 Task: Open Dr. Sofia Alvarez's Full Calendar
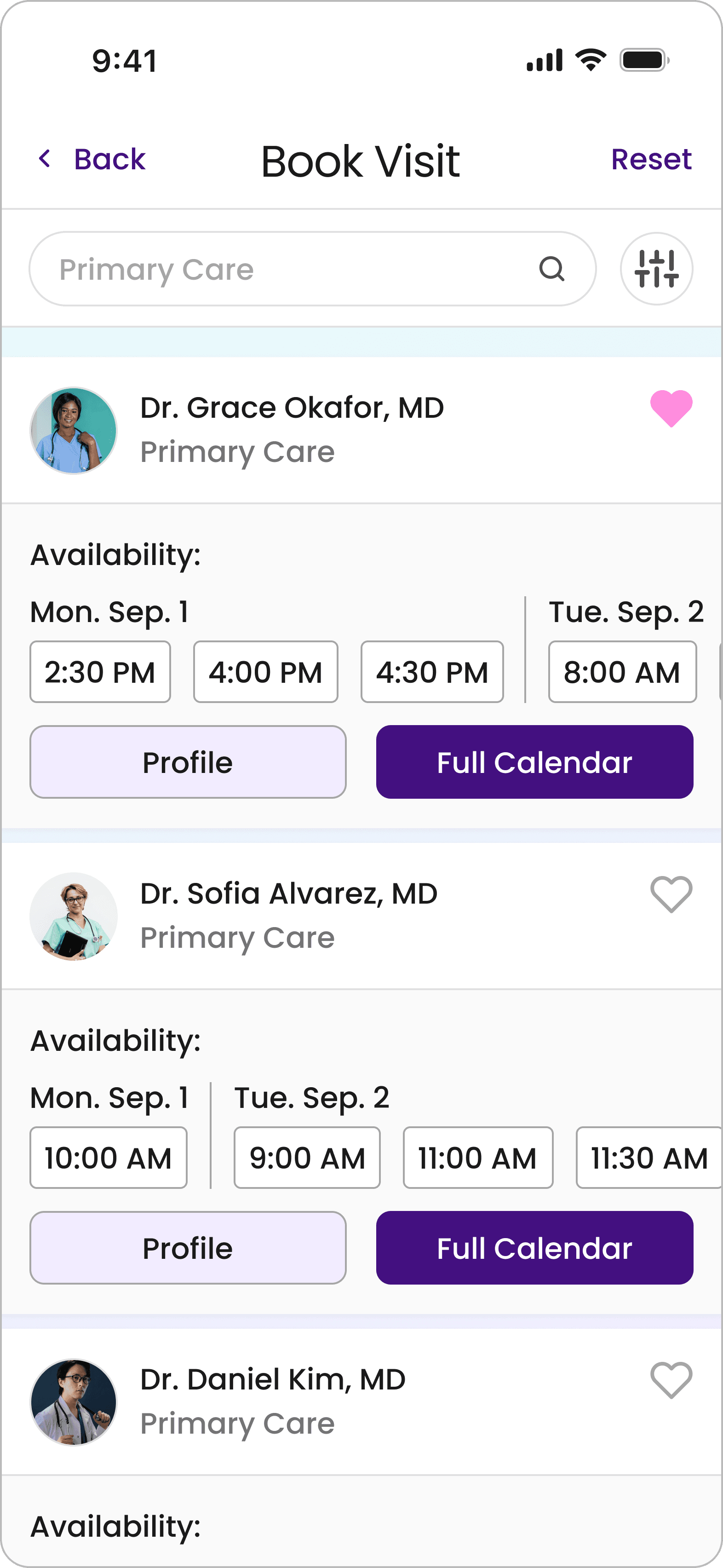(x=534, y=1247)
